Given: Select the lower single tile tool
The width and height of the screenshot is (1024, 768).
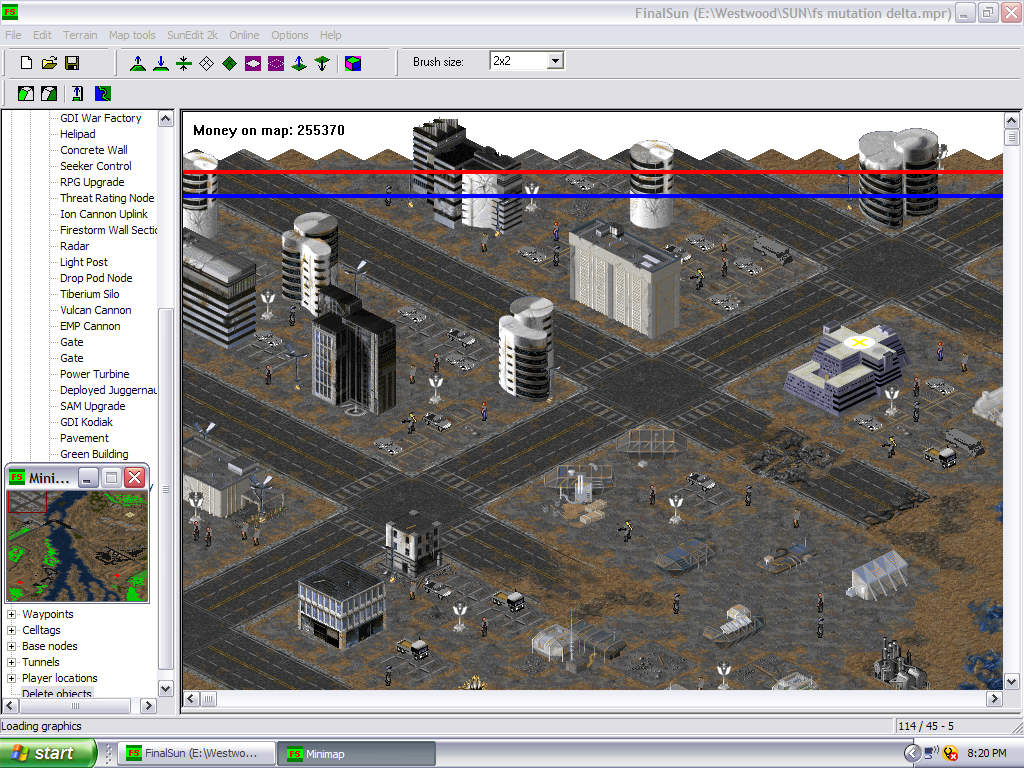Looking at the screenshot, I should (322, 63).
